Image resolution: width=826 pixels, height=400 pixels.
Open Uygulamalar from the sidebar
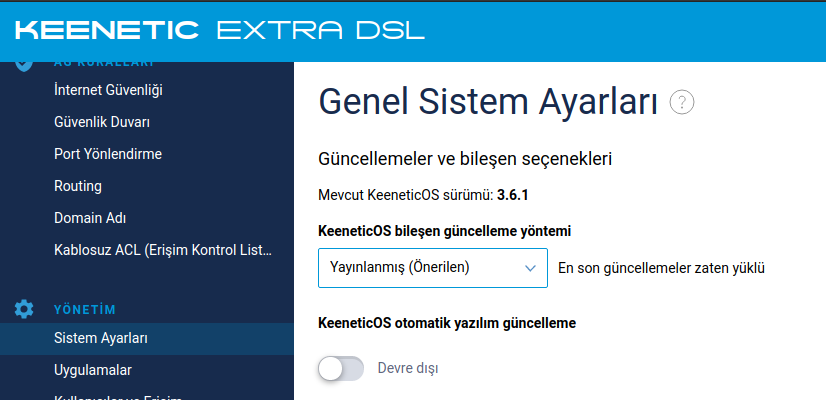93,370
